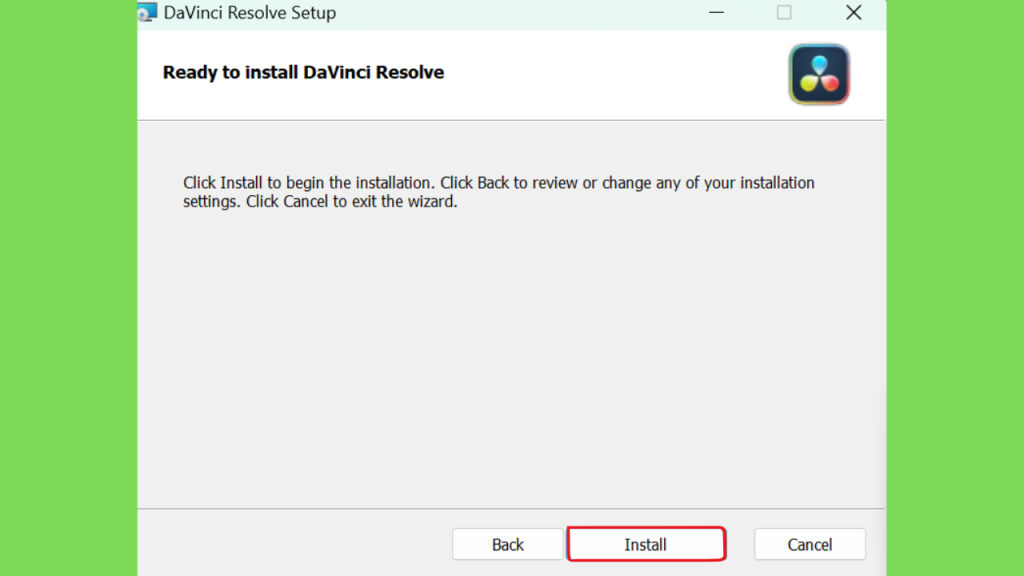Click the Install button

[646, 544]
